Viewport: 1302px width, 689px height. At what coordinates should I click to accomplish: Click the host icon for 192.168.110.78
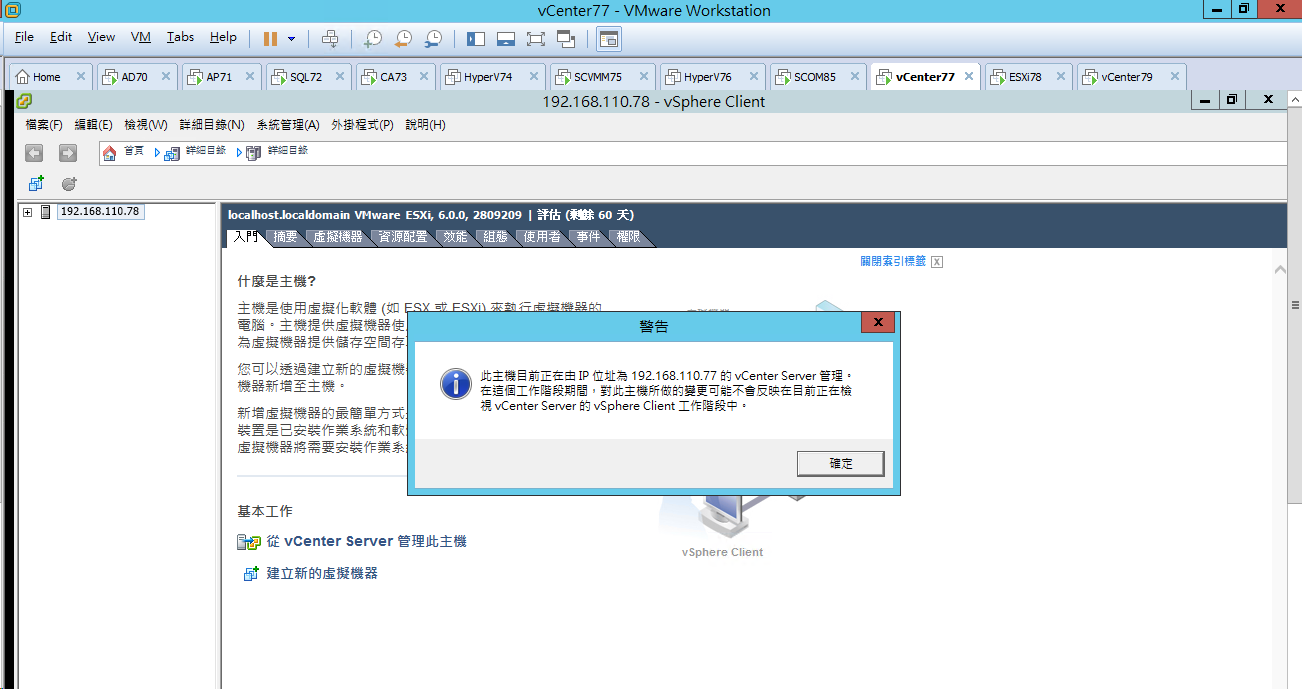point(45,212)
